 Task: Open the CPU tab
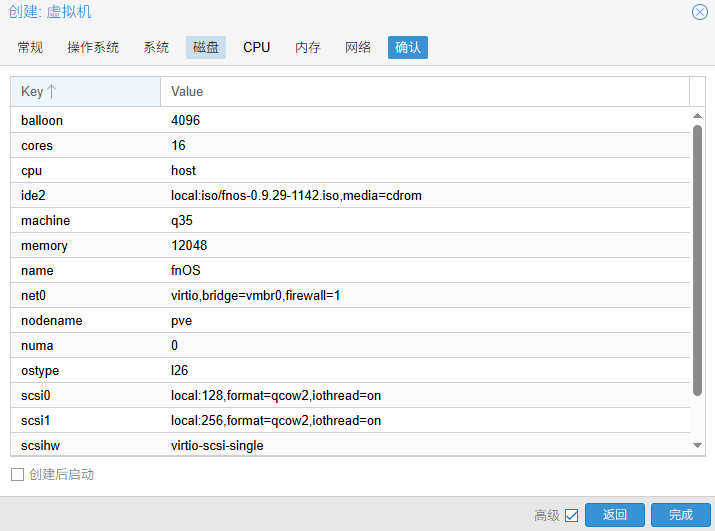257,47
